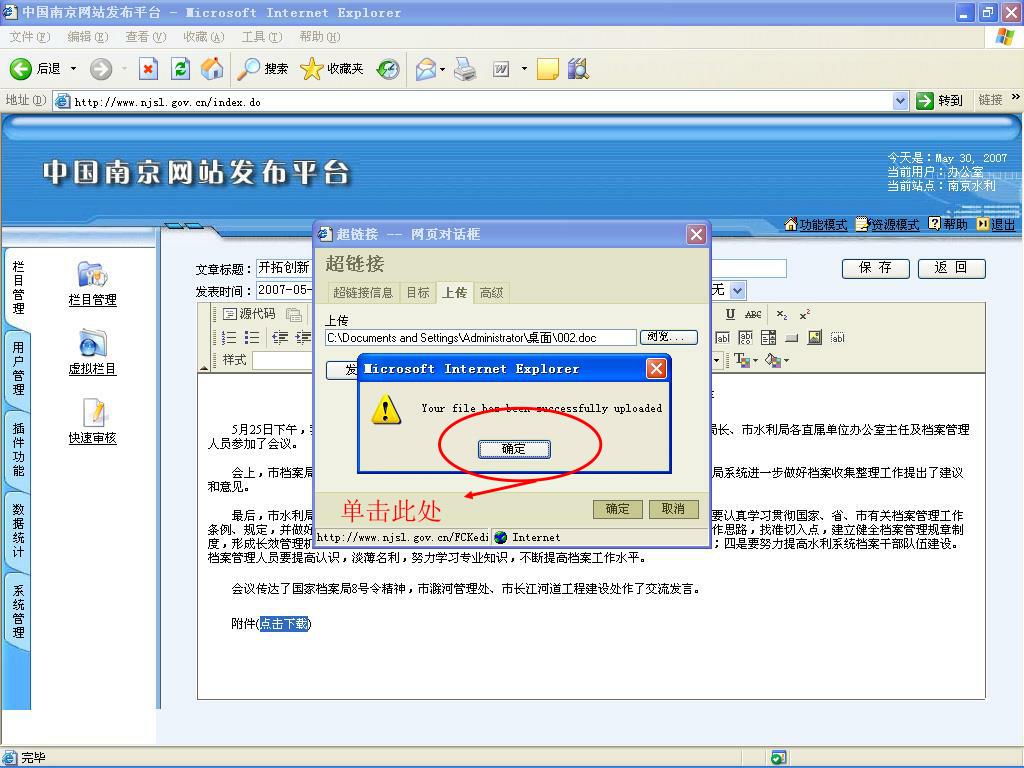This screenshot has width=1024, height=768.
Task: Click the IE Forward arrow button
Action: tap(101, 69)
